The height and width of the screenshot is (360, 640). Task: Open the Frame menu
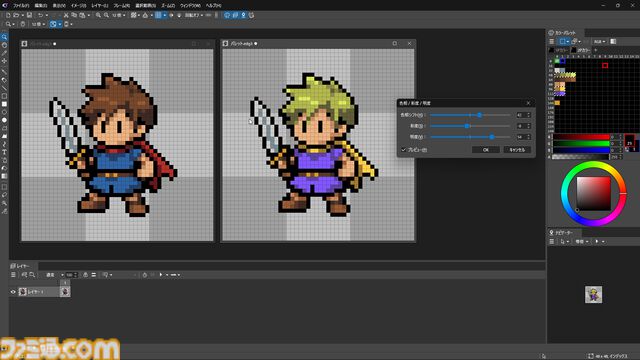(122, 6)
